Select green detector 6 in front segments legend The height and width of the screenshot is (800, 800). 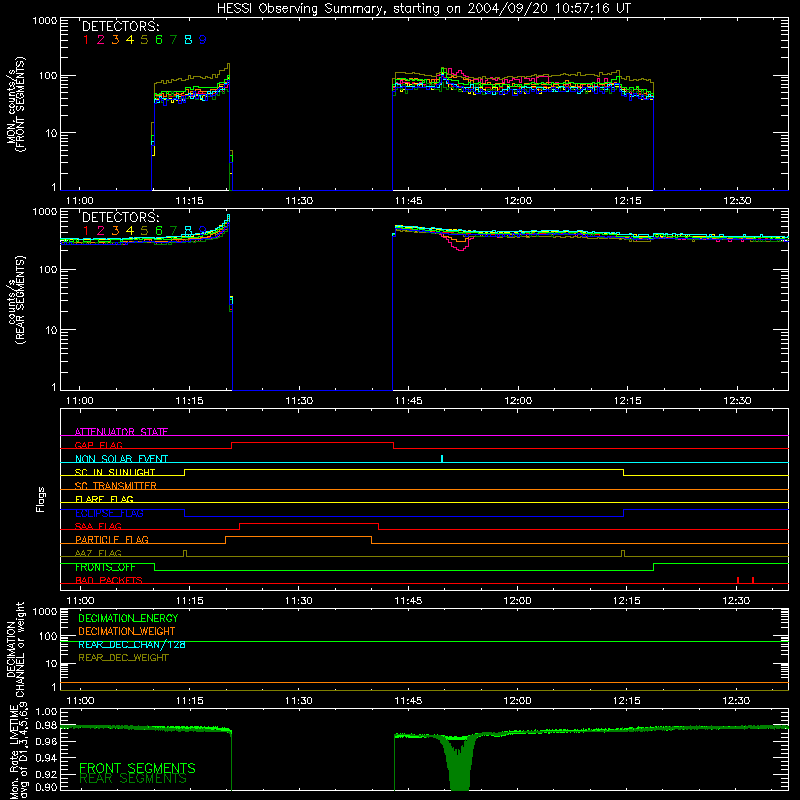[x=159, y=40]
